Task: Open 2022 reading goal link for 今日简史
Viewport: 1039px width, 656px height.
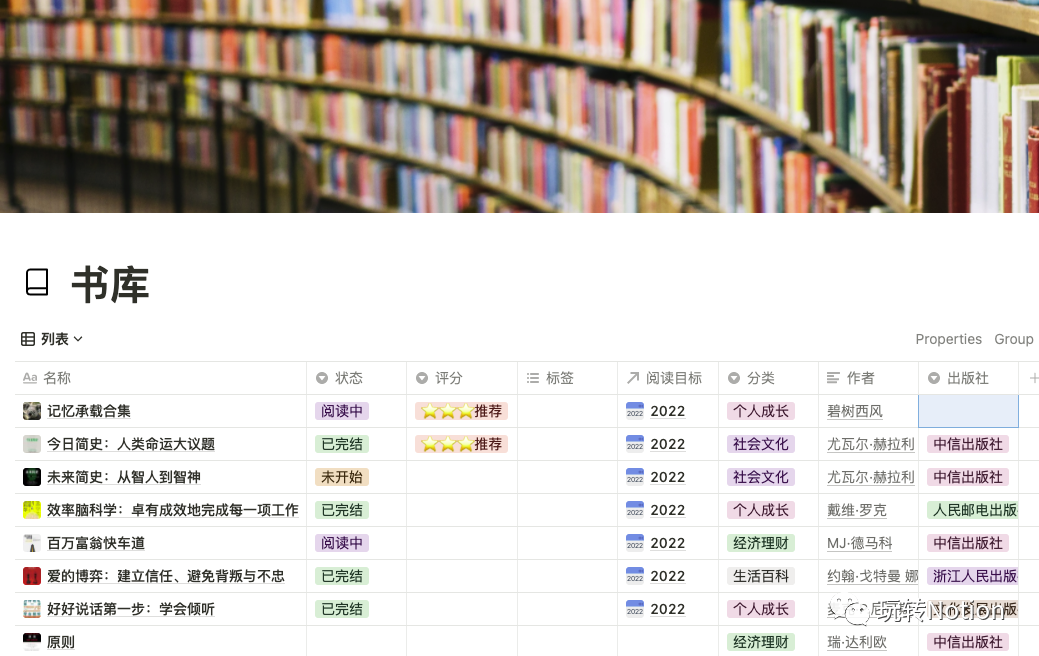Action: (x=666, y=444)
